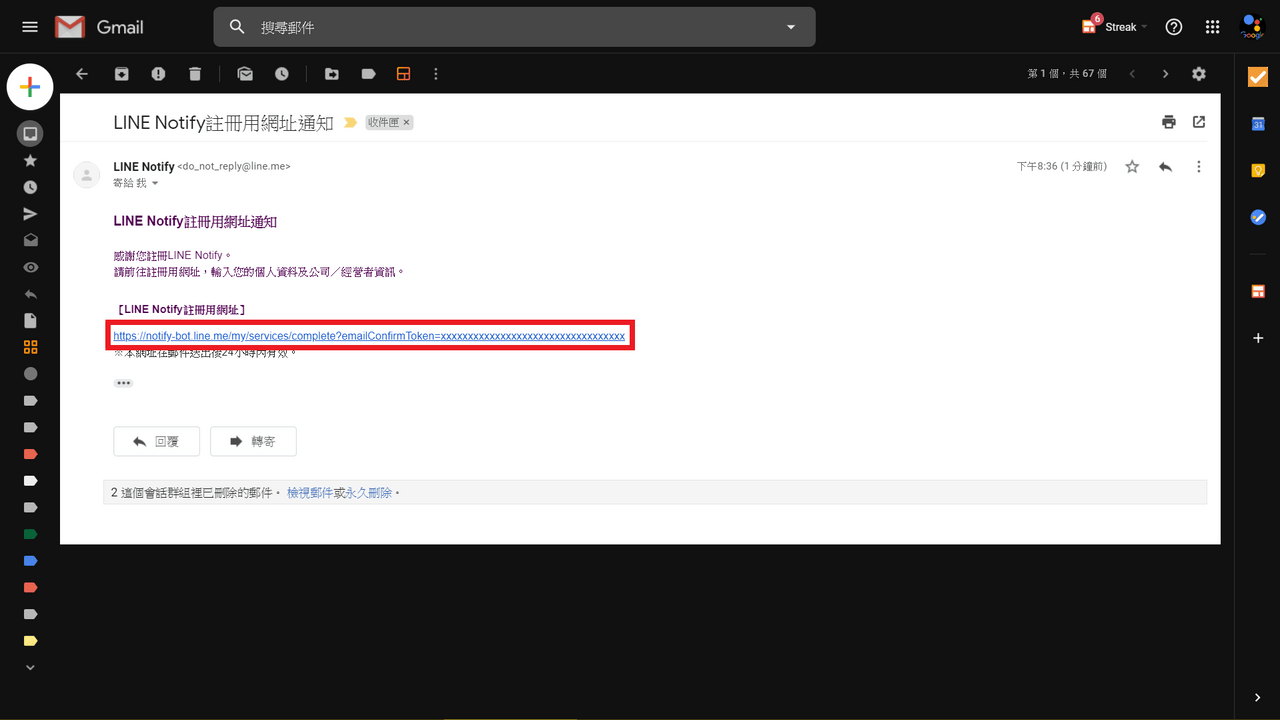Screen dimensions: 1280x720
Task: Expand the 寄給 我 recipient details
Action: (x=155, y=184)
